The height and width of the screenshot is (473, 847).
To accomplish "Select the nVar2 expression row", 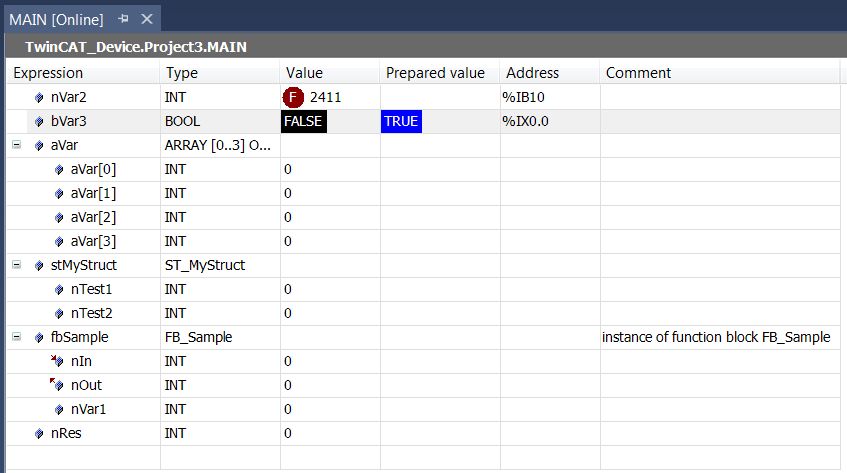I will pos(69,97).
